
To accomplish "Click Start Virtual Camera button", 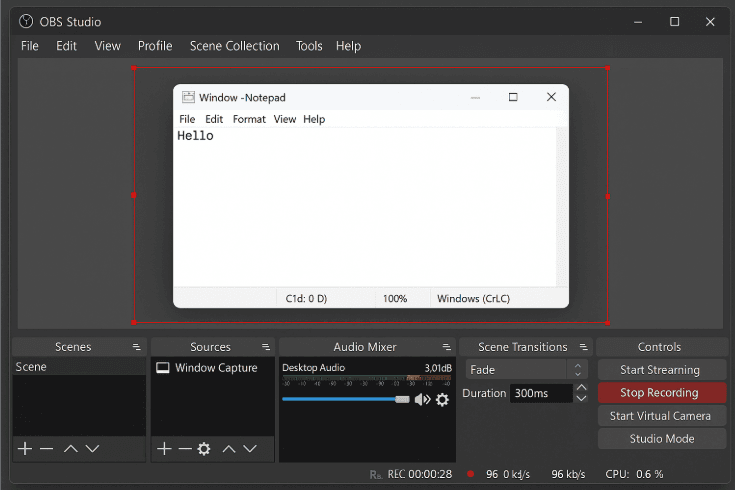I will click(x=662, y=416).
